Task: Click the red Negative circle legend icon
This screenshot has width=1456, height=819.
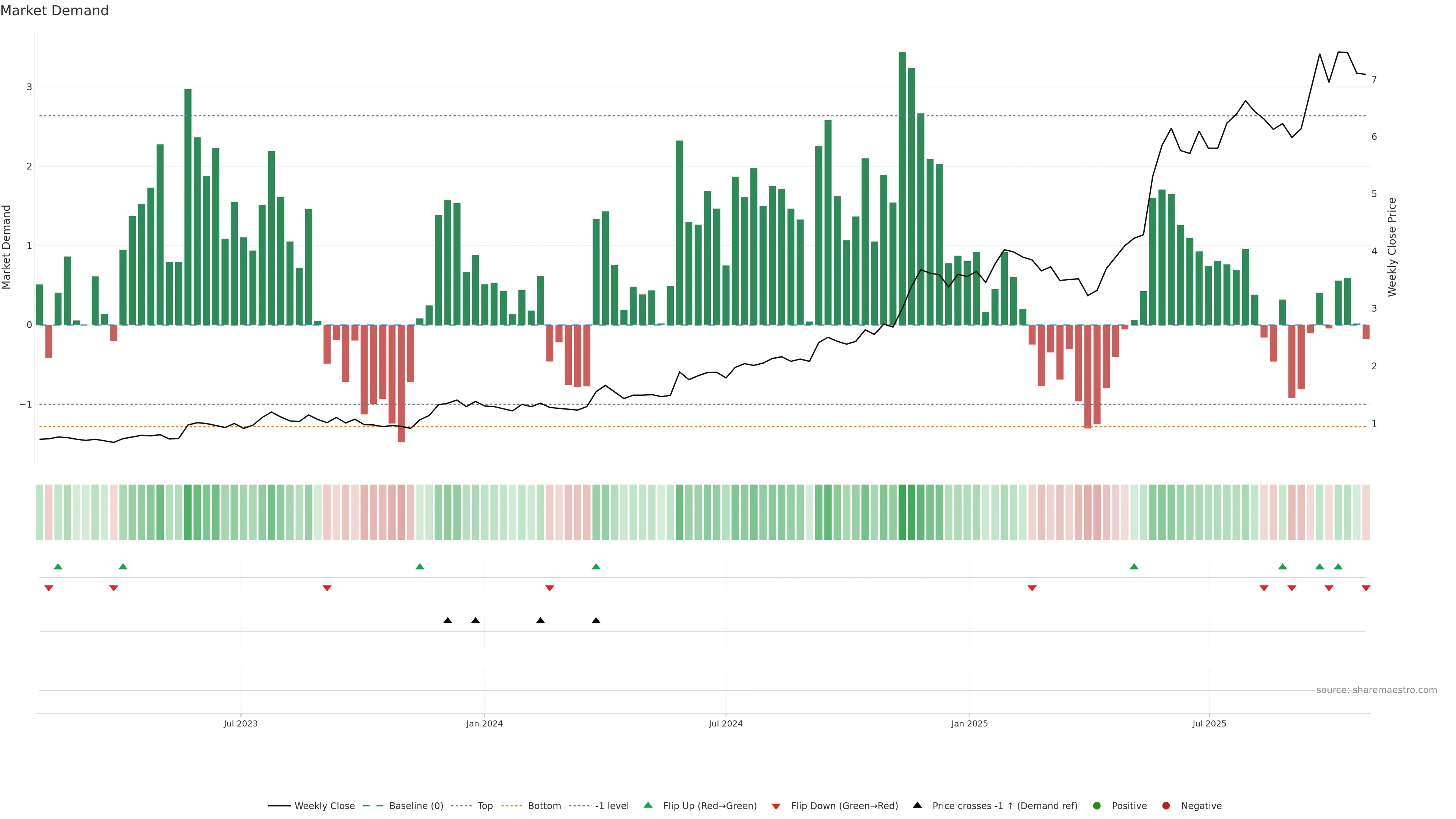Action: pyautogui.click(x=1166, y=806)
